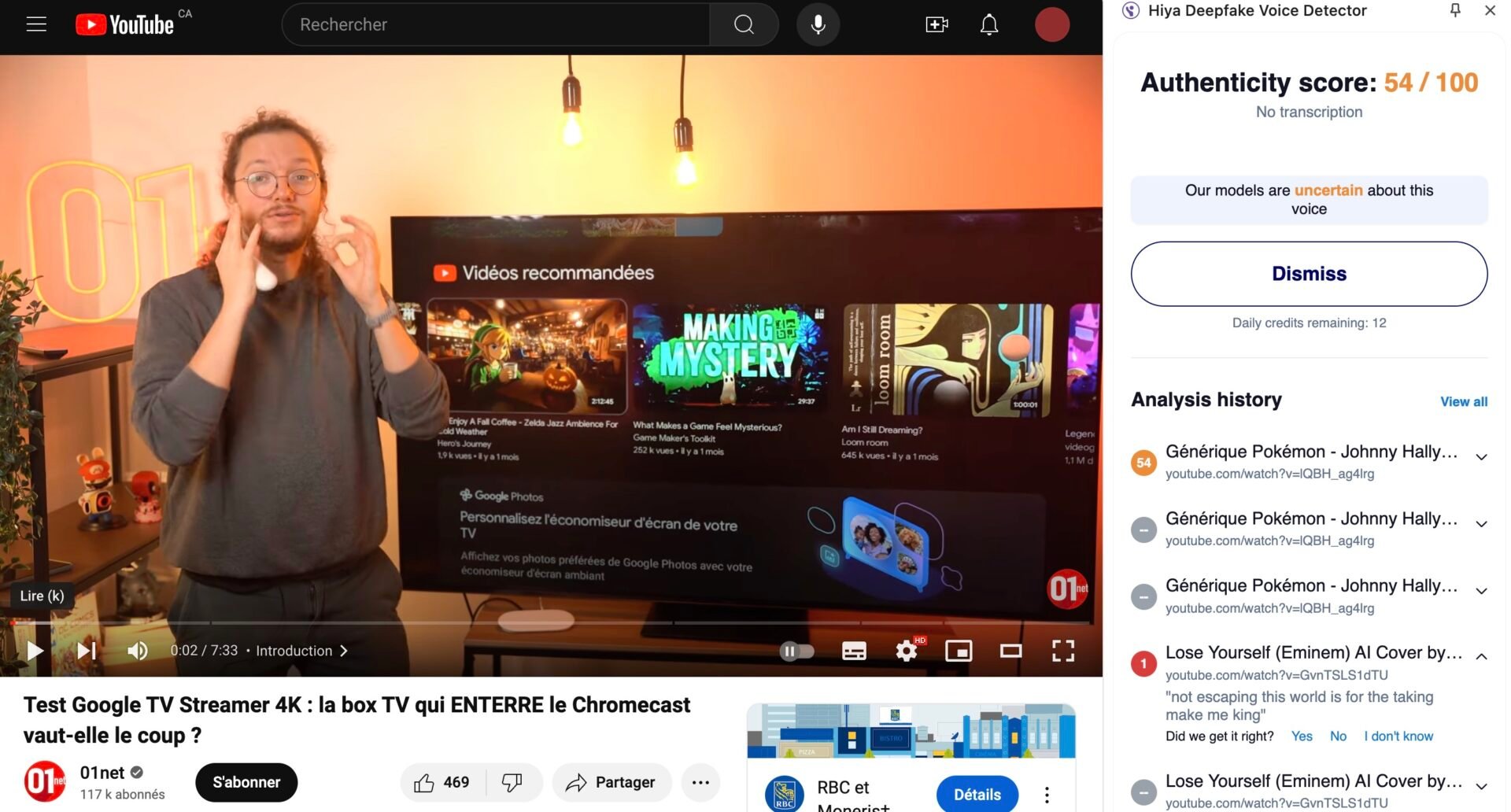Click in the Rechercher search field
The image size is (1511, 812).
click(x=496, y=24)
